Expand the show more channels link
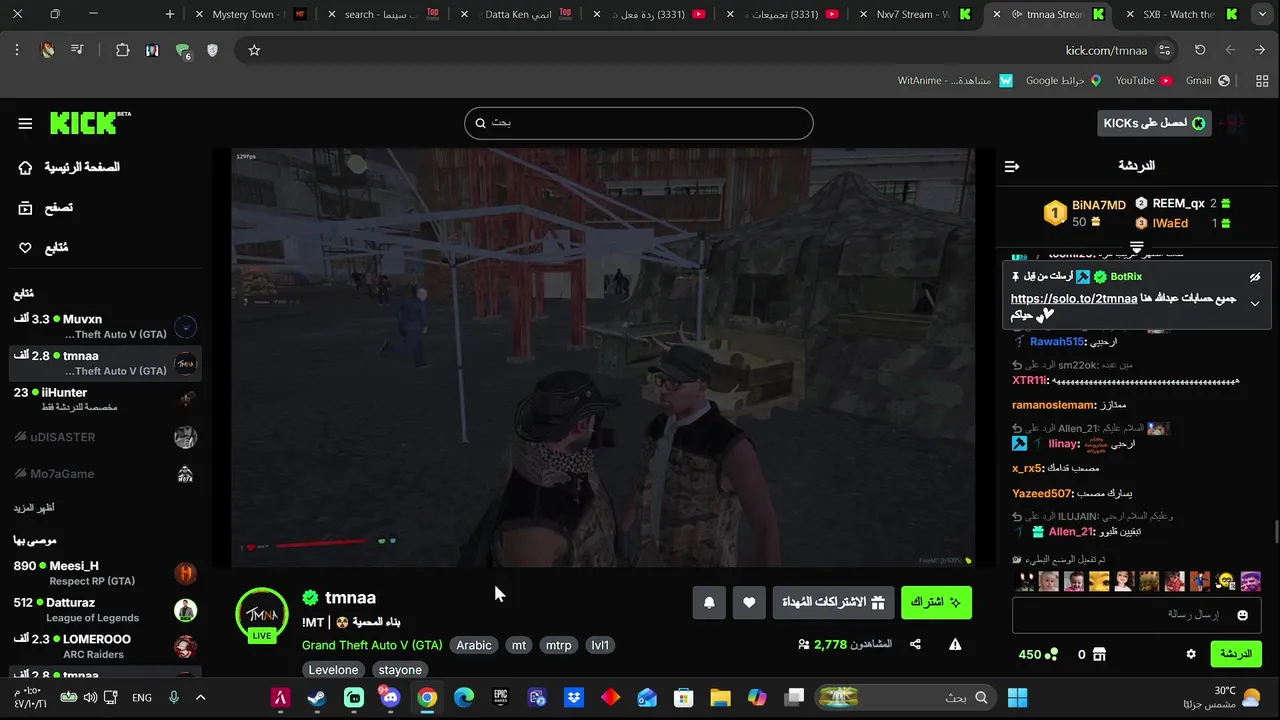 point(33,508)
